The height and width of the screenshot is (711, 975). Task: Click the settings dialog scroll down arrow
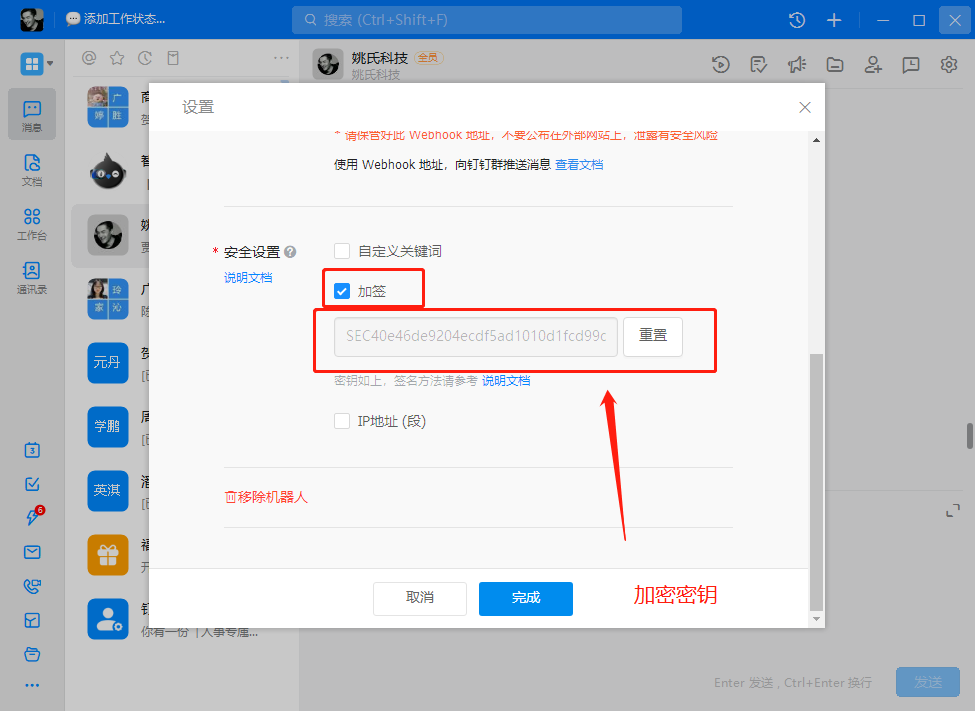coord(816,619)
